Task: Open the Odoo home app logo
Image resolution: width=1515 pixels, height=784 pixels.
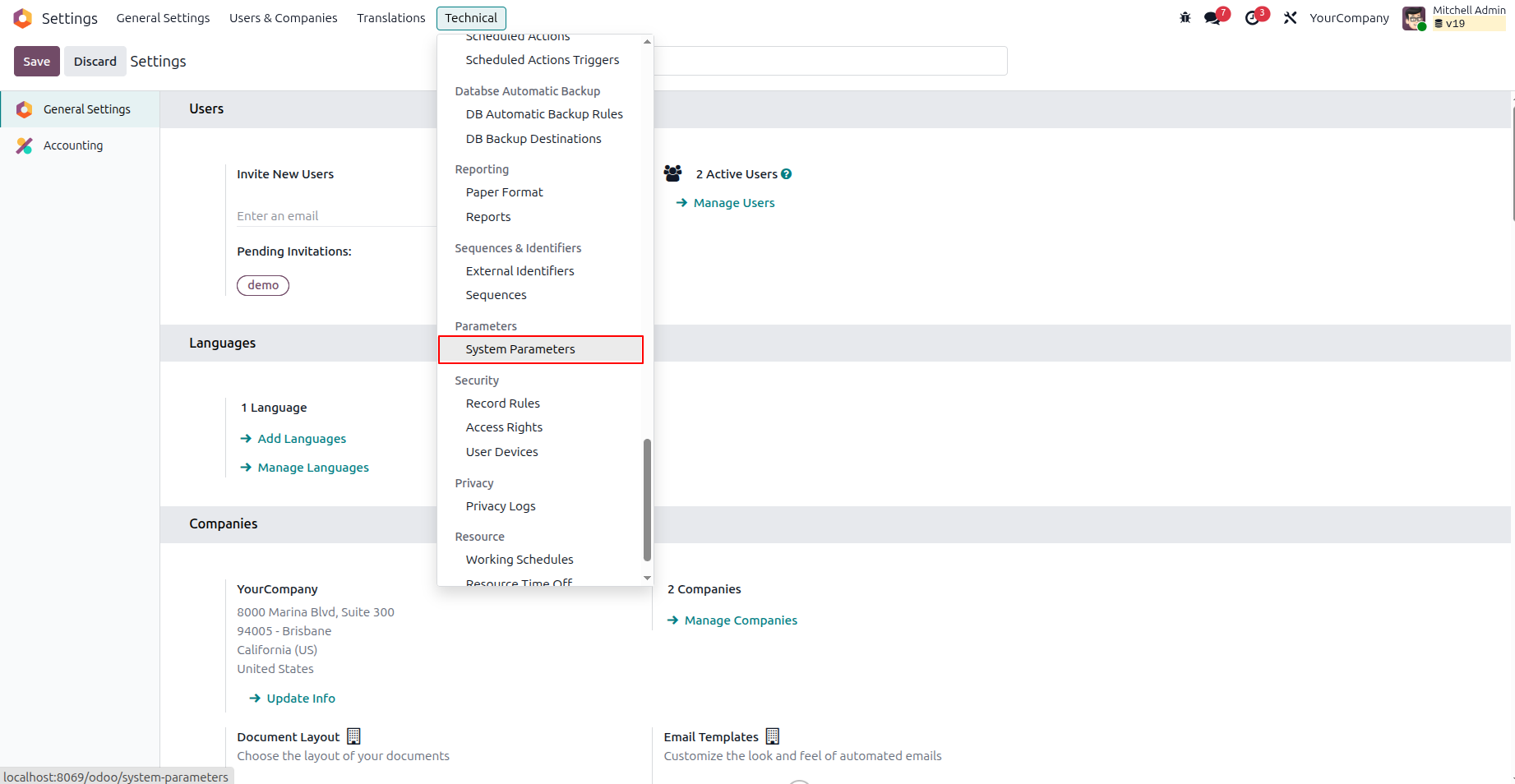Action: [x=23, y=18]
